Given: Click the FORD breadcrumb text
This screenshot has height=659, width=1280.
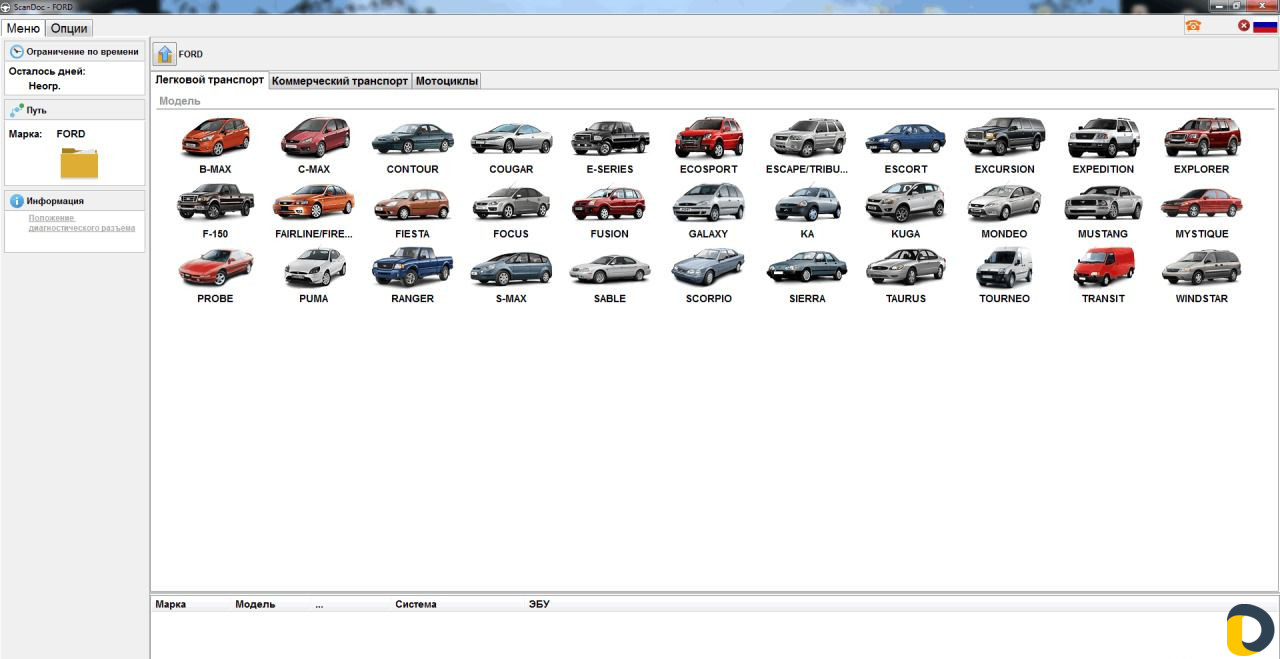Looking at the screenshot, I should tap(190, 54).
